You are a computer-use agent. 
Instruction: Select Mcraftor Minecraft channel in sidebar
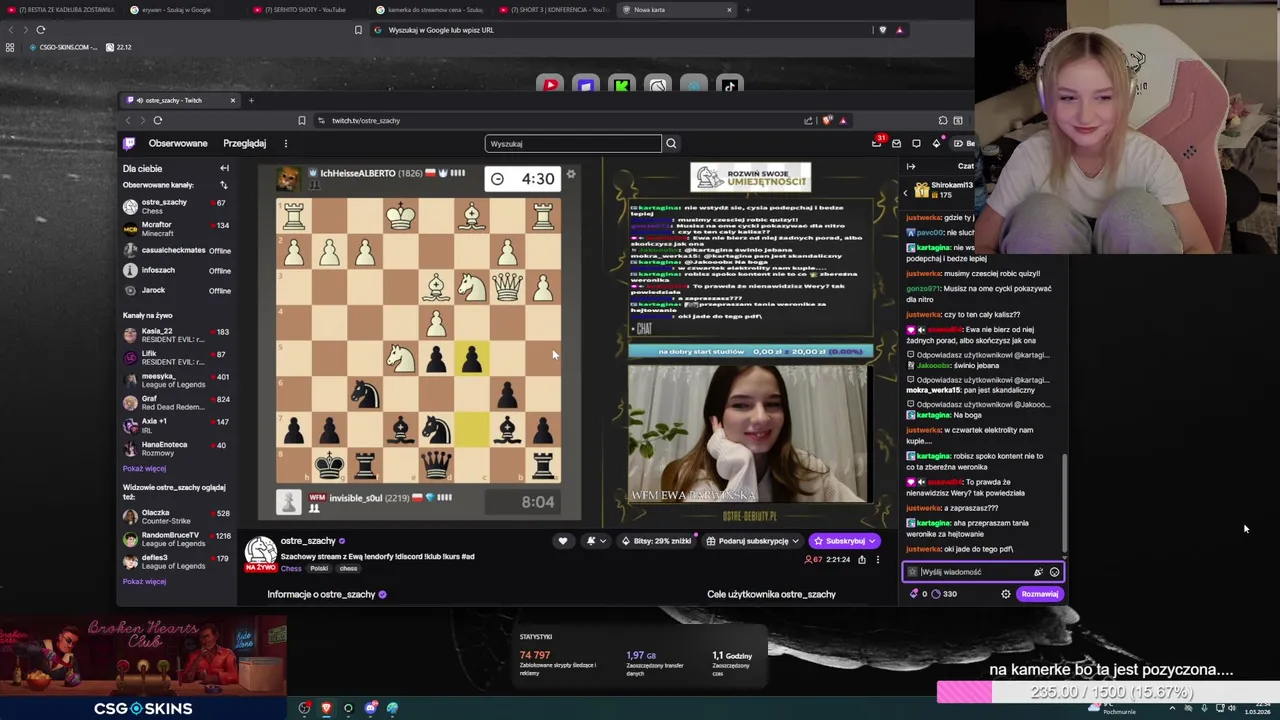pos(176,229)
